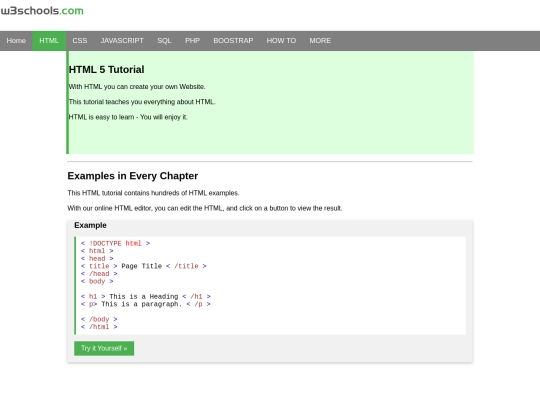Image resolution: width=540 pixels, height=405 pixels.
Task: Click the opening html tag line in code
Action: click(97, 251)
